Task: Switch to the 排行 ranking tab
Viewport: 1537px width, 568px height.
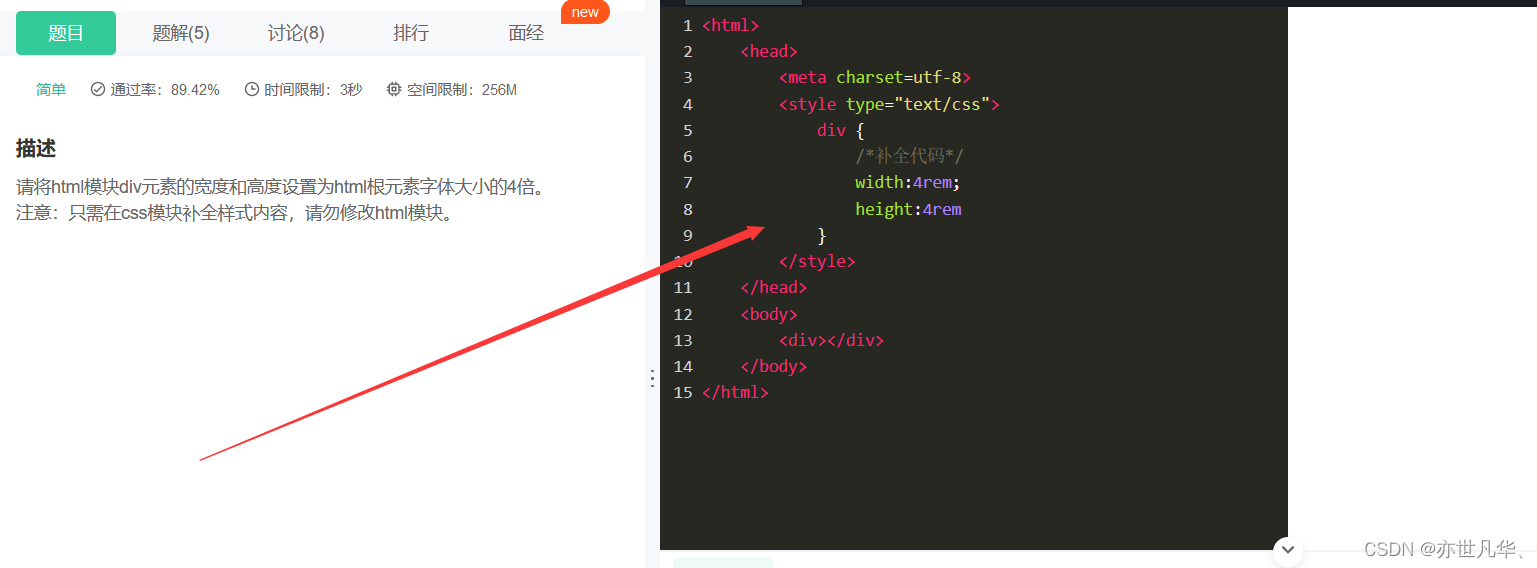Action: (x=411, y=33)
